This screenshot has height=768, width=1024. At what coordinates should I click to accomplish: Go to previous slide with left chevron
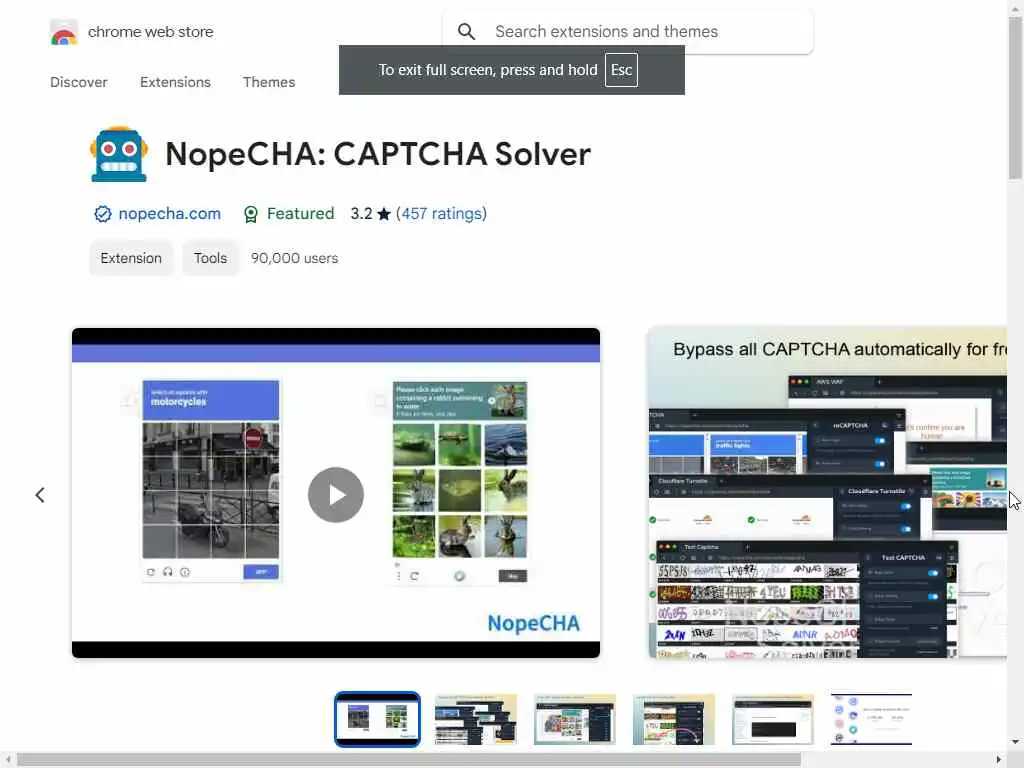point(40,495)
